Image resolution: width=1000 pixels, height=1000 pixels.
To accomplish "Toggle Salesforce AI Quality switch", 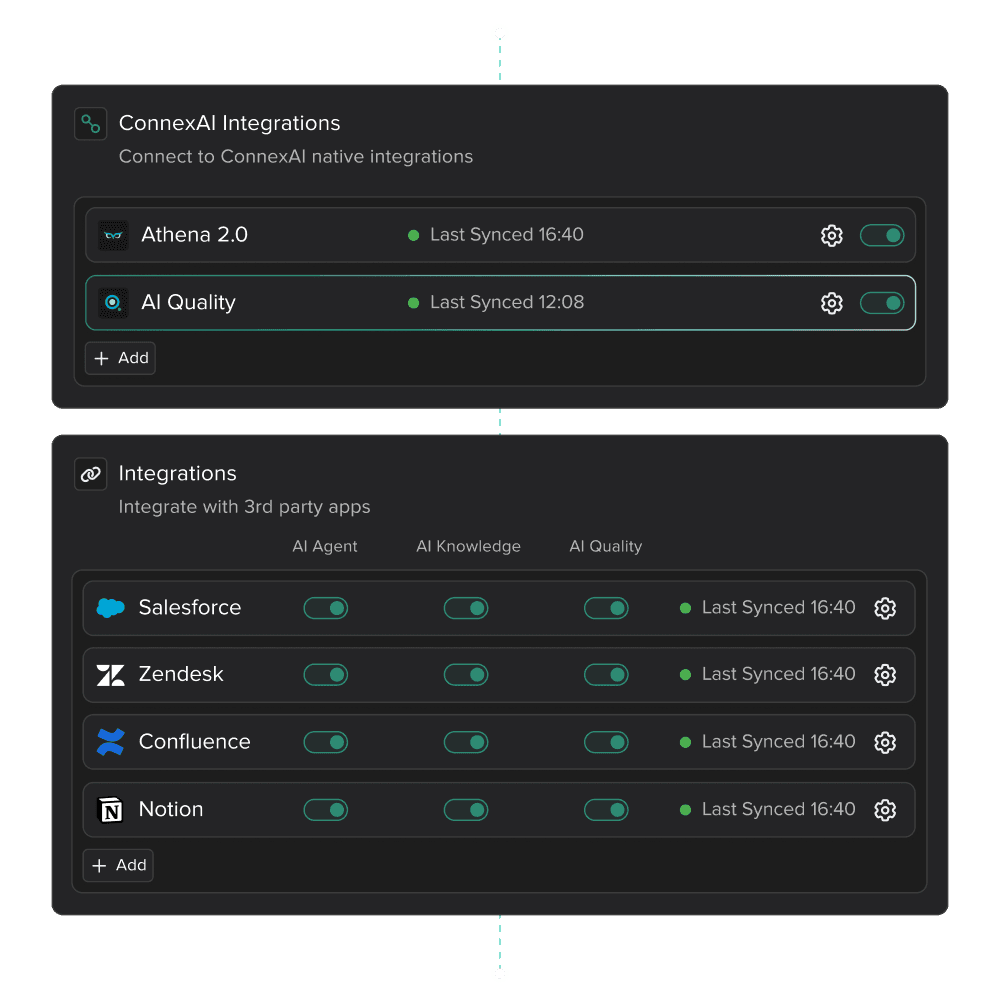I will click(x=606, y=608).
